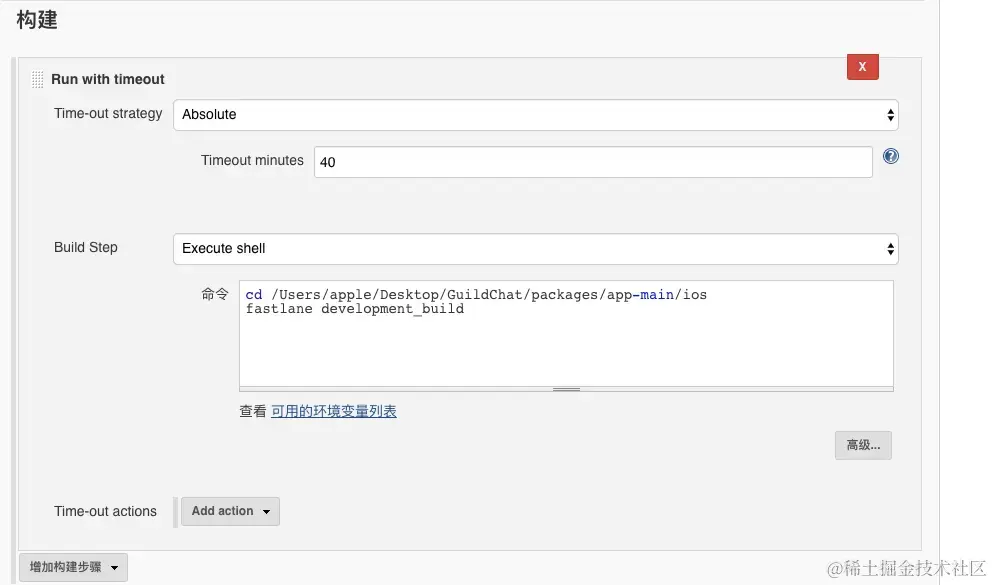Focus the Timeout minutes field
Screen dimensions: 993x585
[593, 162]
